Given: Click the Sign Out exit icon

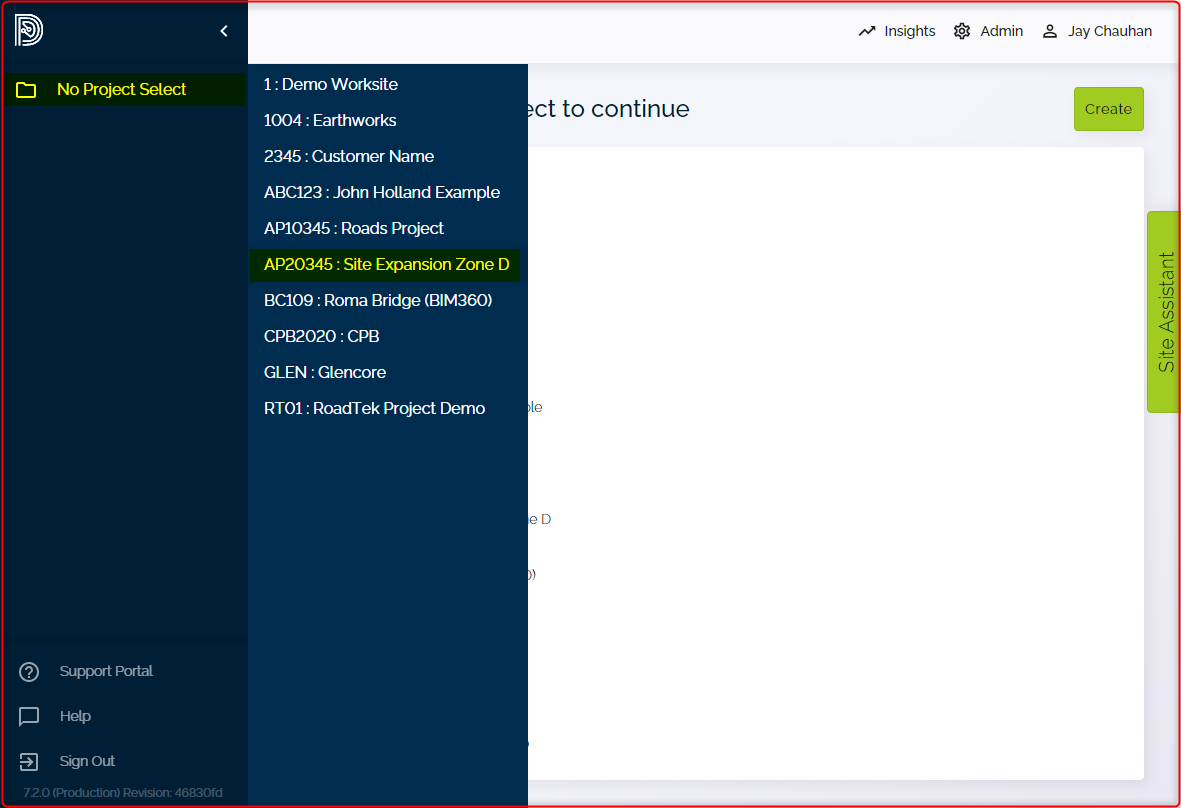Looking at the screenshot, I should 29,762.
